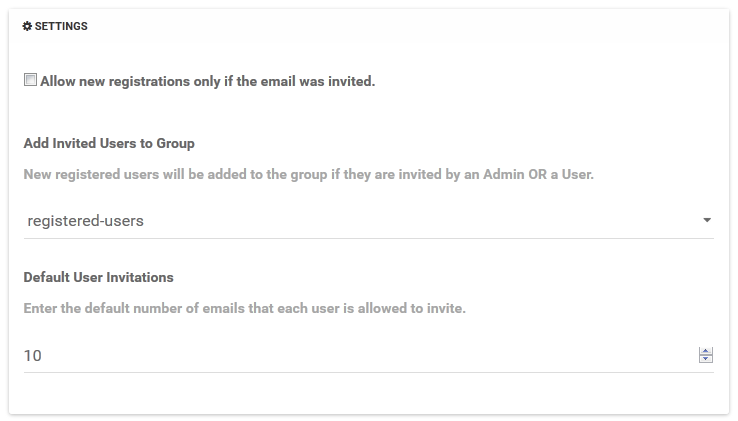Click the SETTINGS panel heading text
Viewport: 738px width, 421px height.
pyautogui.click(x=61, y=27)
